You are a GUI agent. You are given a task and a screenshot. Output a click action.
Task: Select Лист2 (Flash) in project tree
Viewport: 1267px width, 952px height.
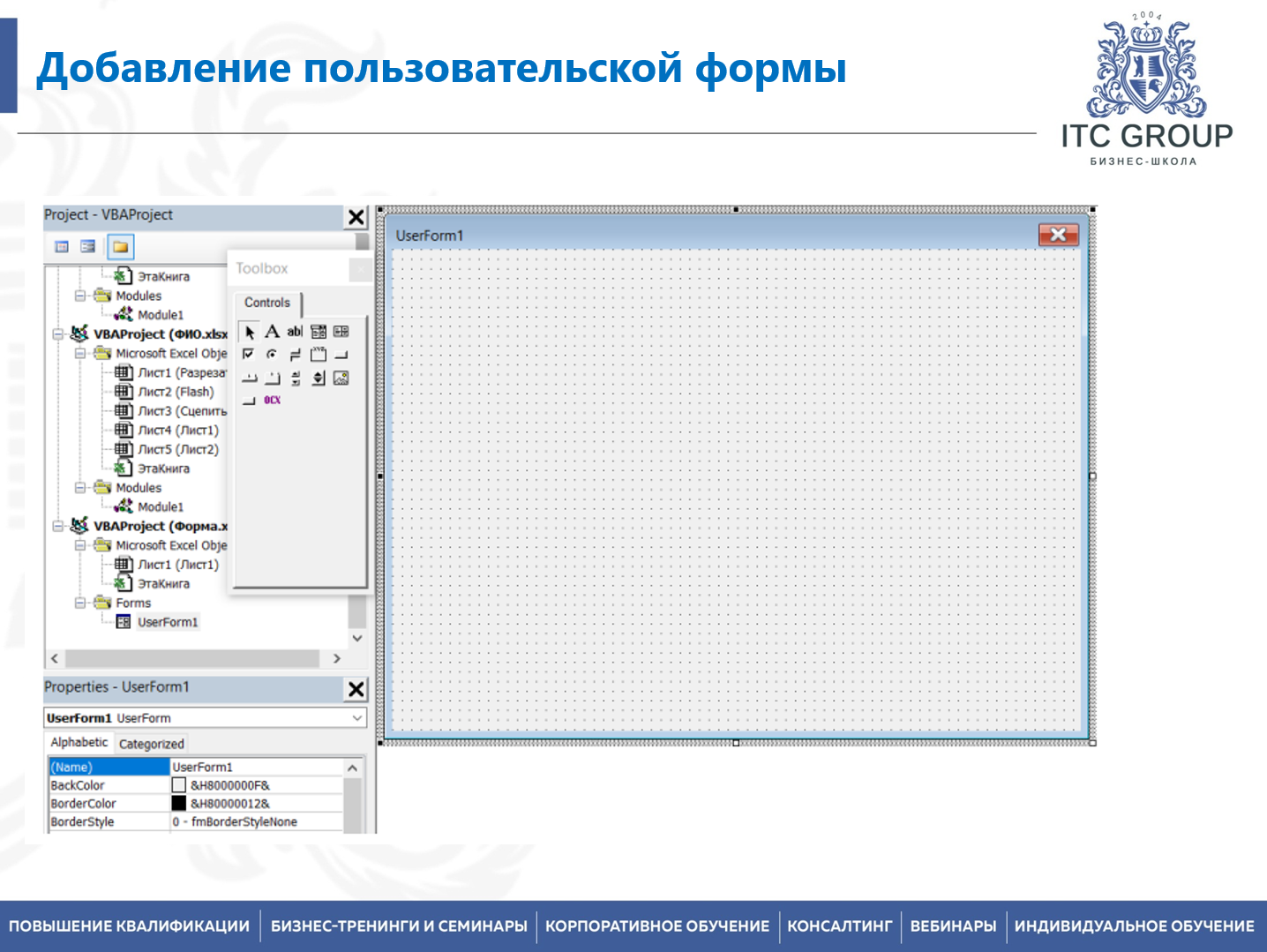click(x=176, y=392)
